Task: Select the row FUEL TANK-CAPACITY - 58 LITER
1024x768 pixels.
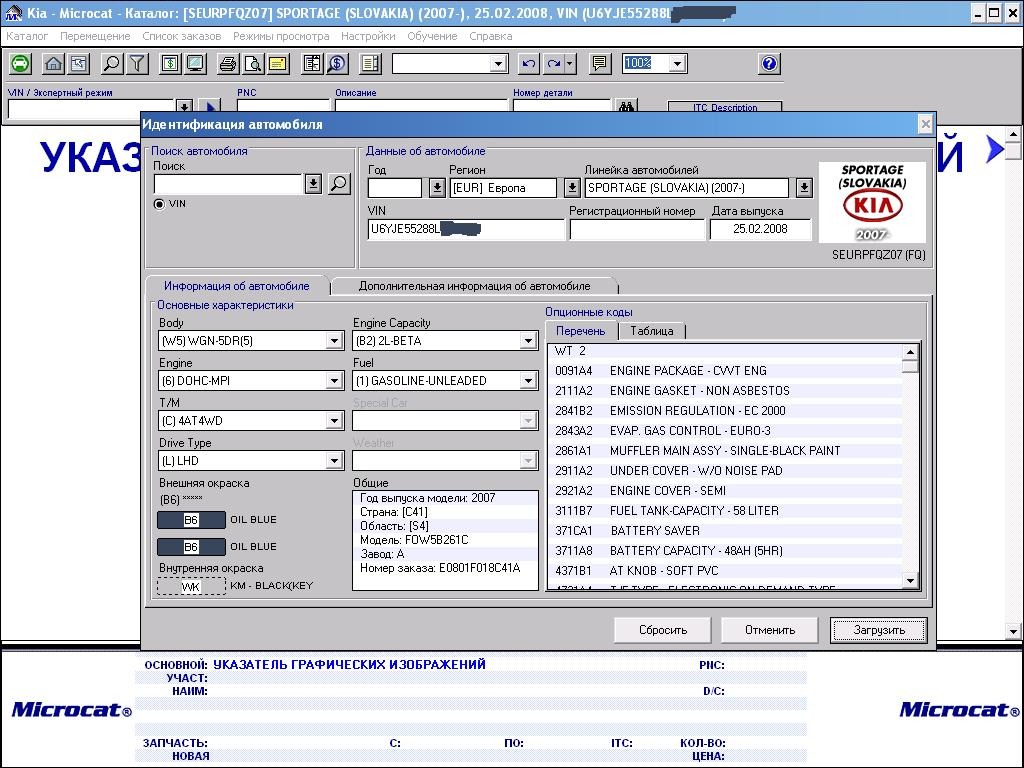Action: [725, 511]
